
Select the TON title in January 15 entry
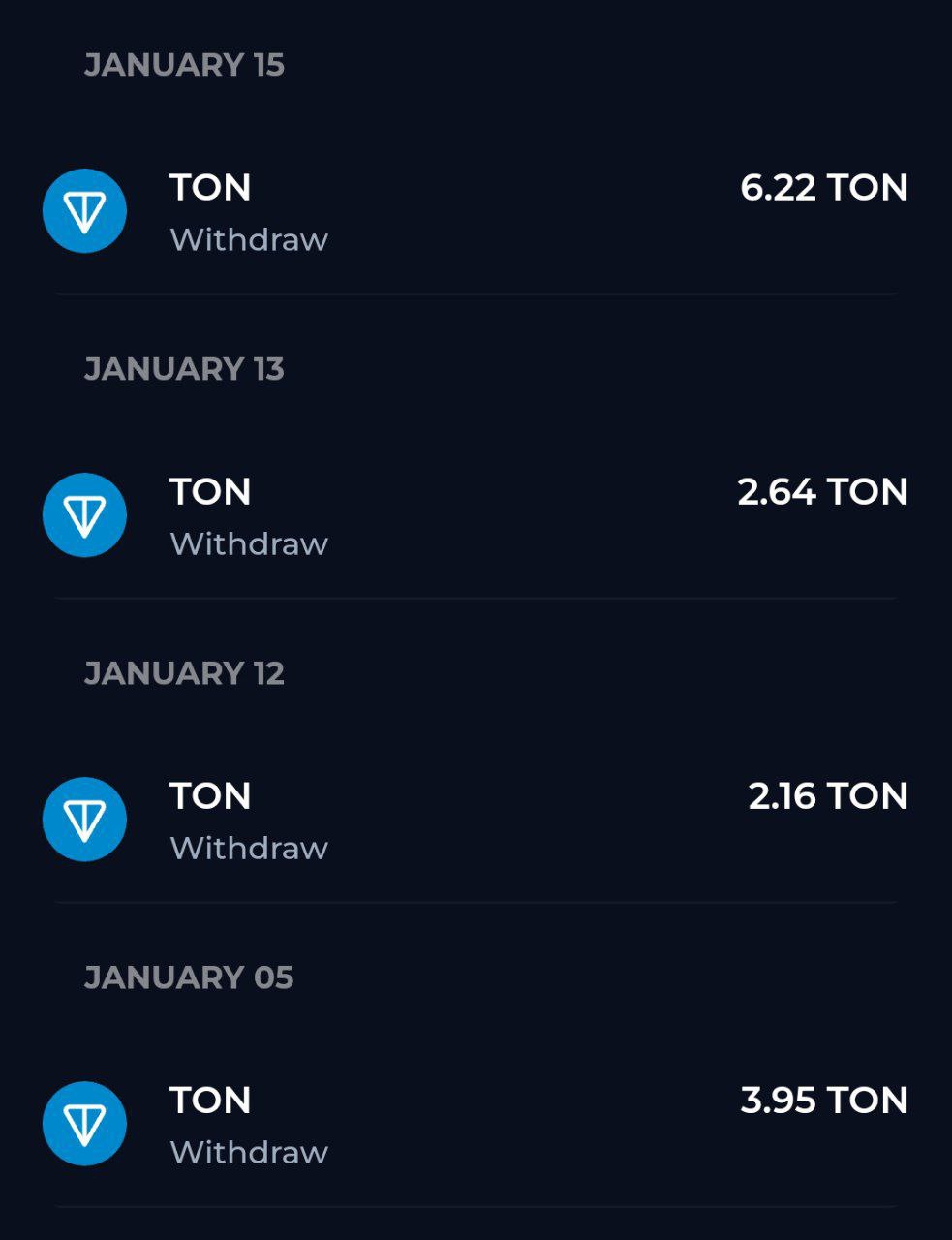pyautogui.click(x=210, y=188)
